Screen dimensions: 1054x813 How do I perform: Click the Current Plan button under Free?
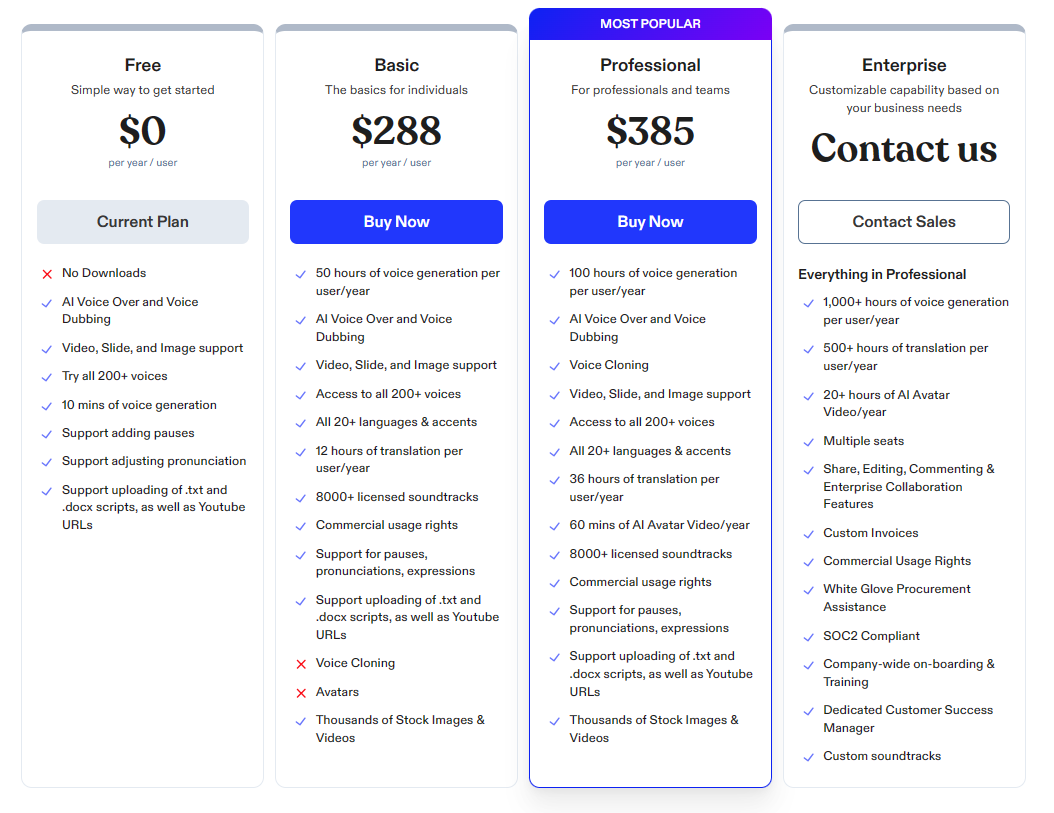(142, 221)
